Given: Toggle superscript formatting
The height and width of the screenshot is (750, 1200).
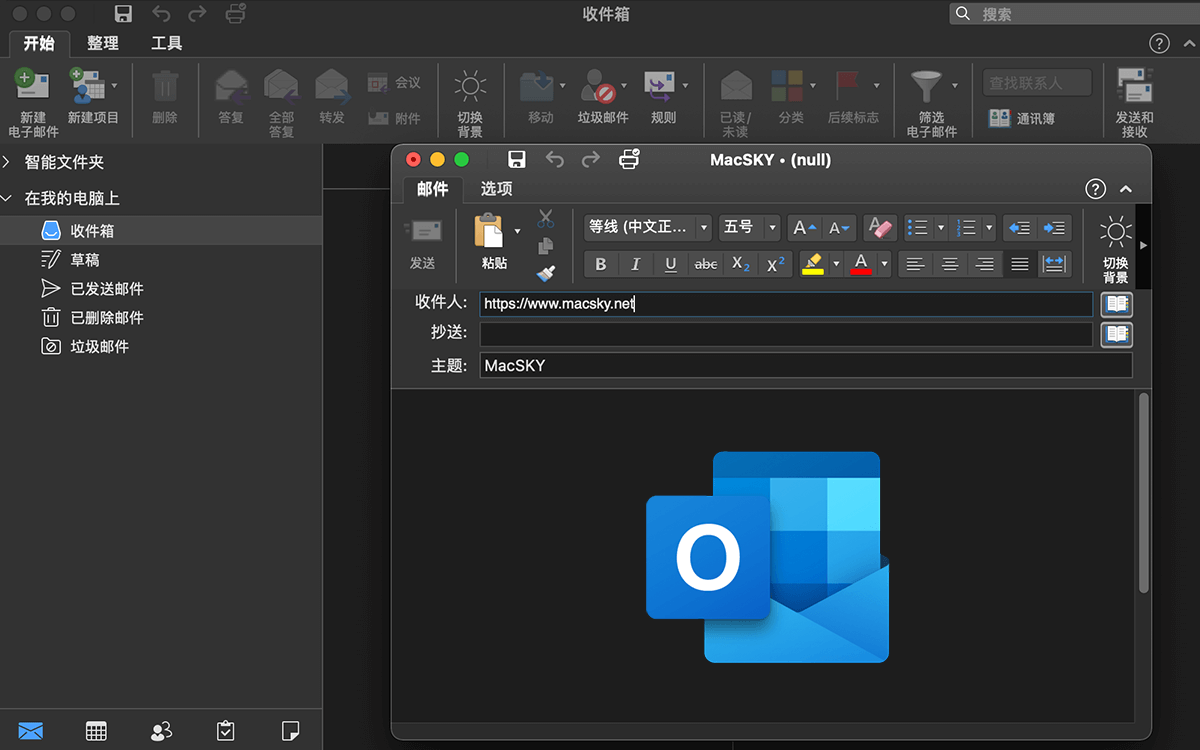Looking at the screenshot, I should click(x=775, y=264).
